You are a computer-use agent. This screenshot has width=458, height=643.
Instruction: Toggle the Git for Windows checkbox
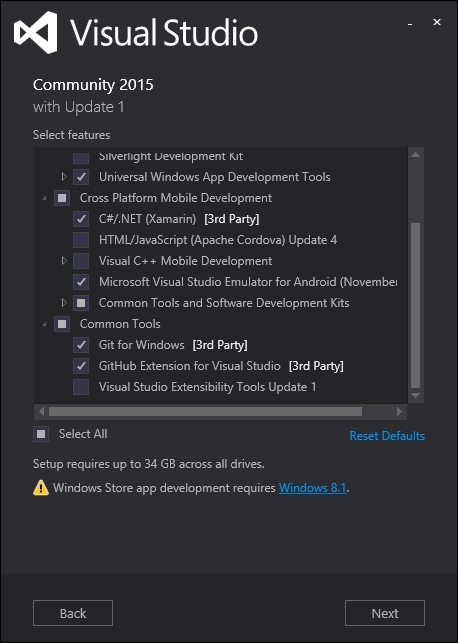(81, 345)
